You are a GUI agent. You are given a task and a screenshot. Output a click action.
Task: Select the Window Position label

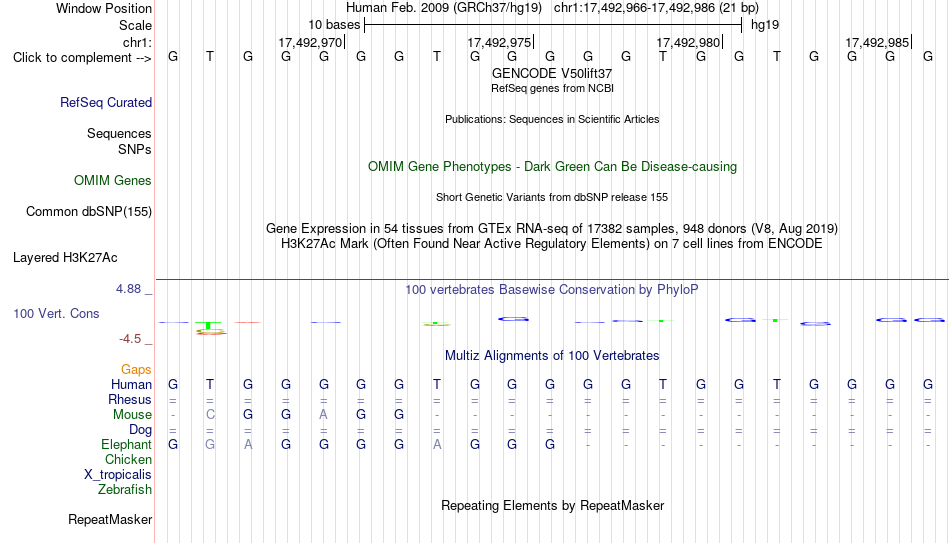pyautogui.click(x=104, y=8)
